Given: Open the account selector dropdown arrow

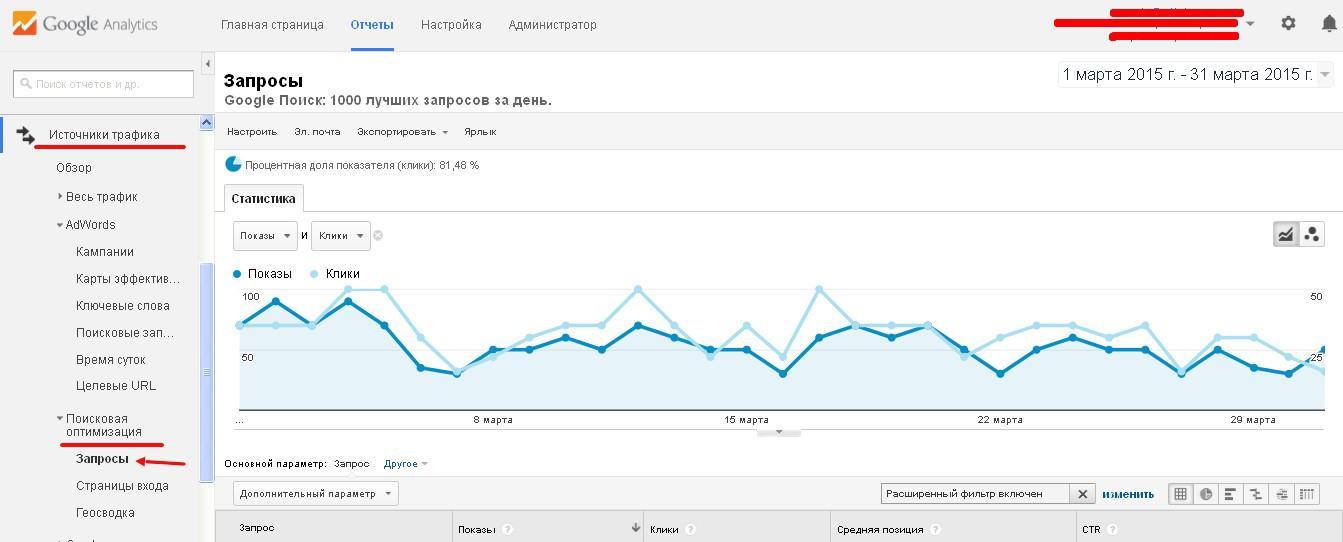Looking at the screenshot, I should 1250,24.
